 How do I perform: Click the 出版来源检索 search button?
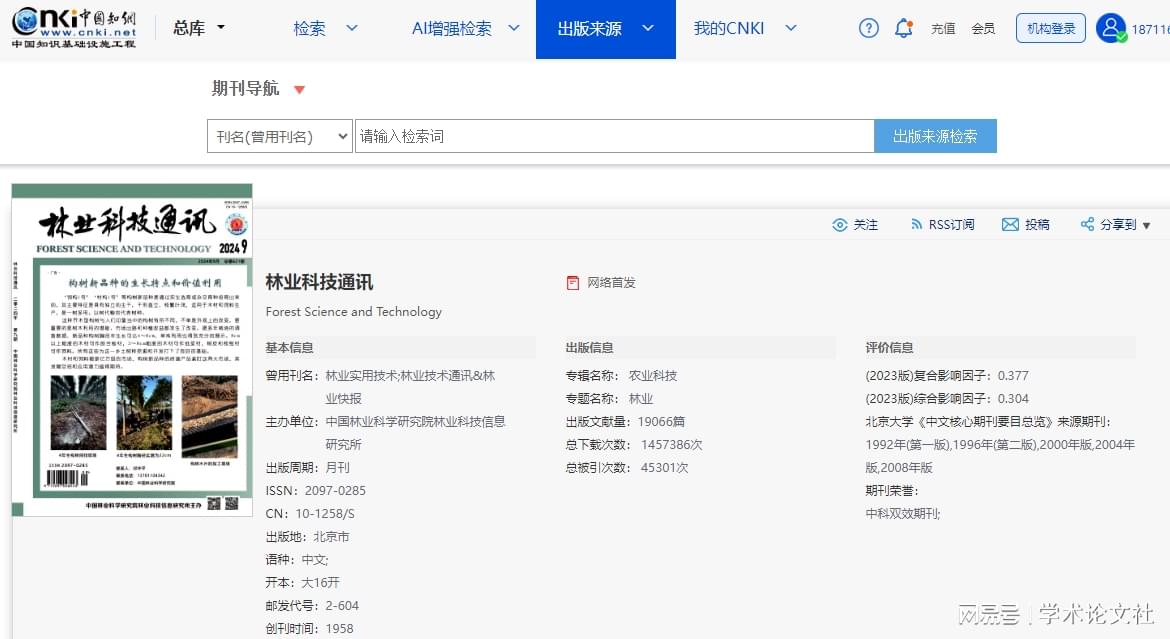pos(935,136)
